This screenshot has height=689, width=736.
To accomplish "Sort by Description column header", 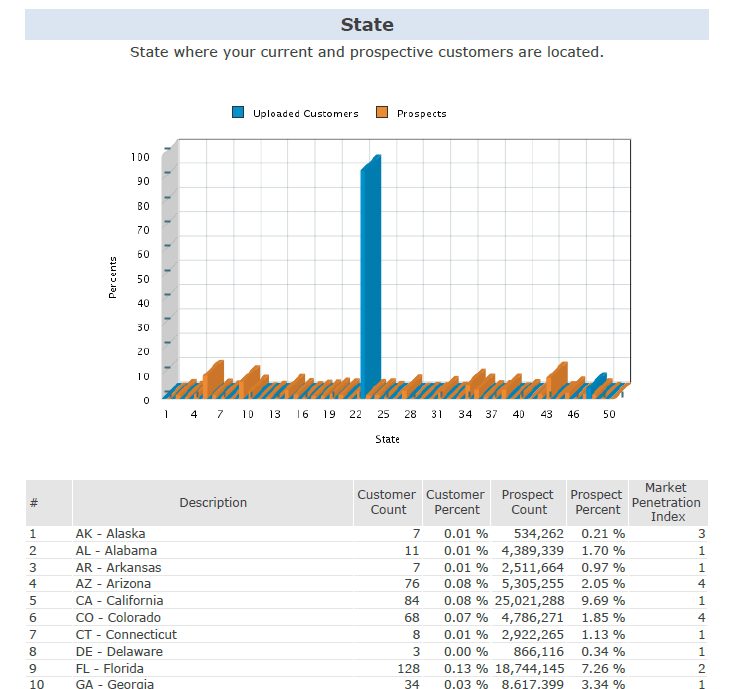I will point(213,503).
